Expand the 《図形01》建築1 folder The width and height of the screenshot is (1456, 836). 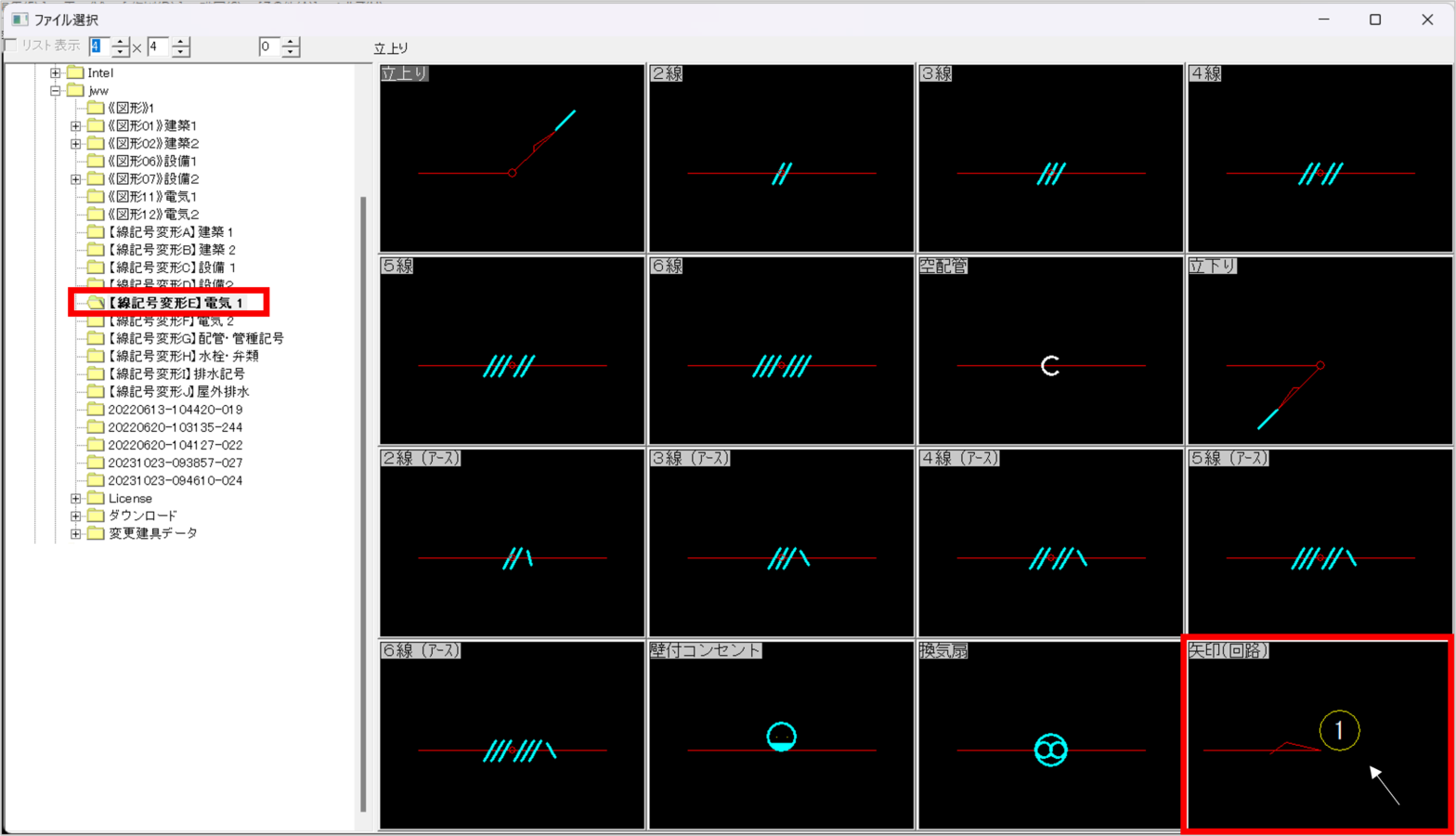click(x=76, y=125)
